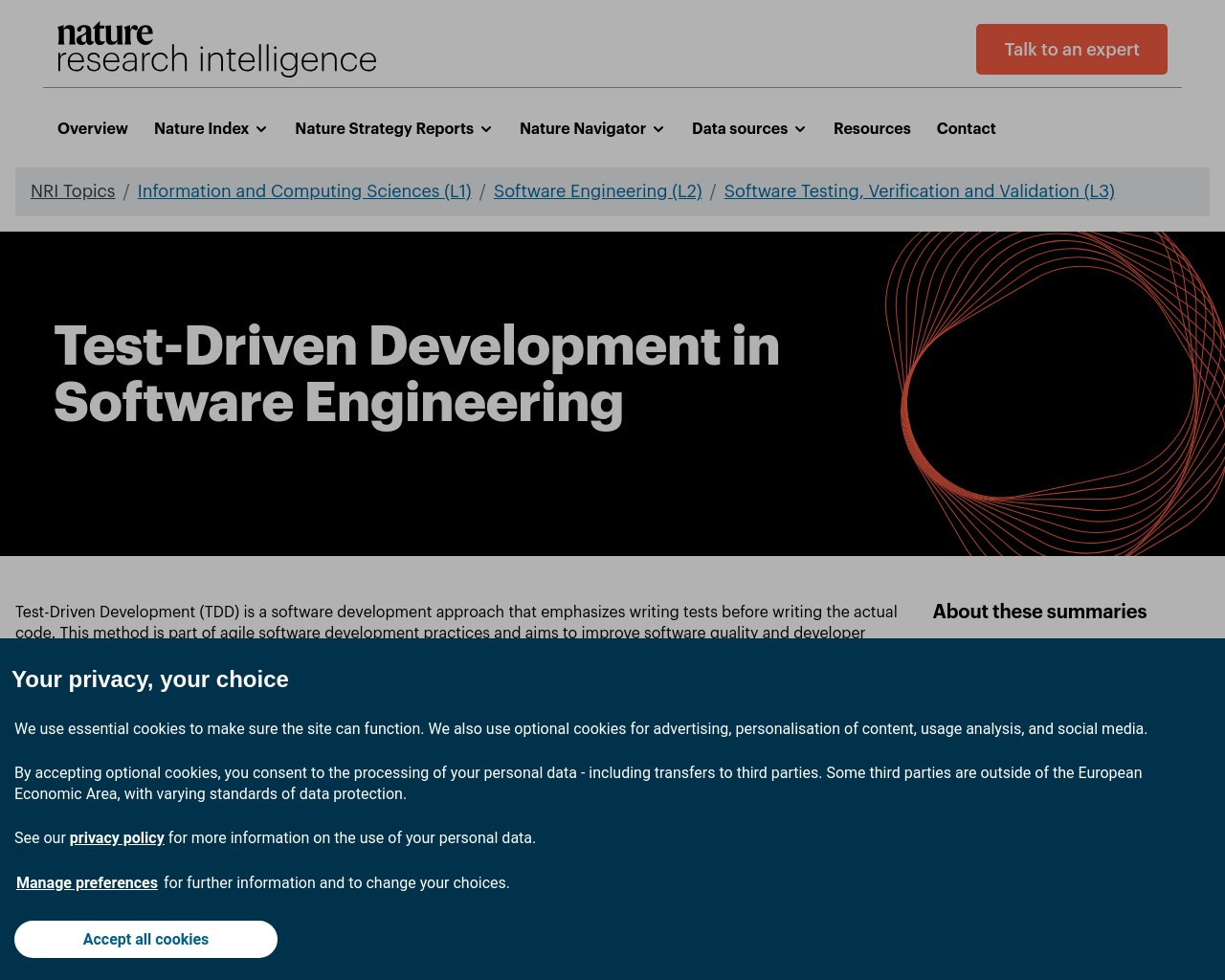1225x980 pixels.
Task: Click the About these summaries heading
Action: (1039, 612)
